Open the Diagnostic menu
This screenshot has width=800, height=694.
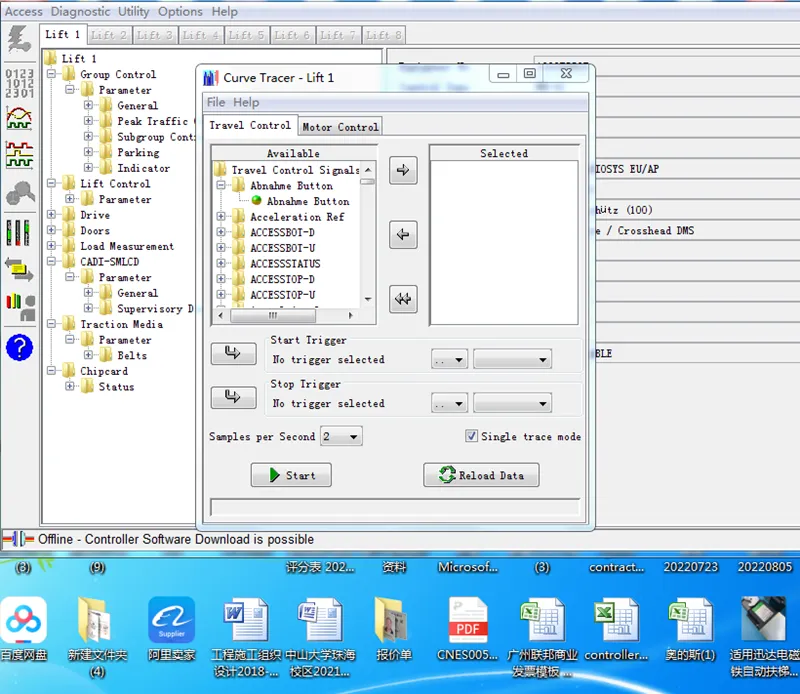tap(80, 11)
